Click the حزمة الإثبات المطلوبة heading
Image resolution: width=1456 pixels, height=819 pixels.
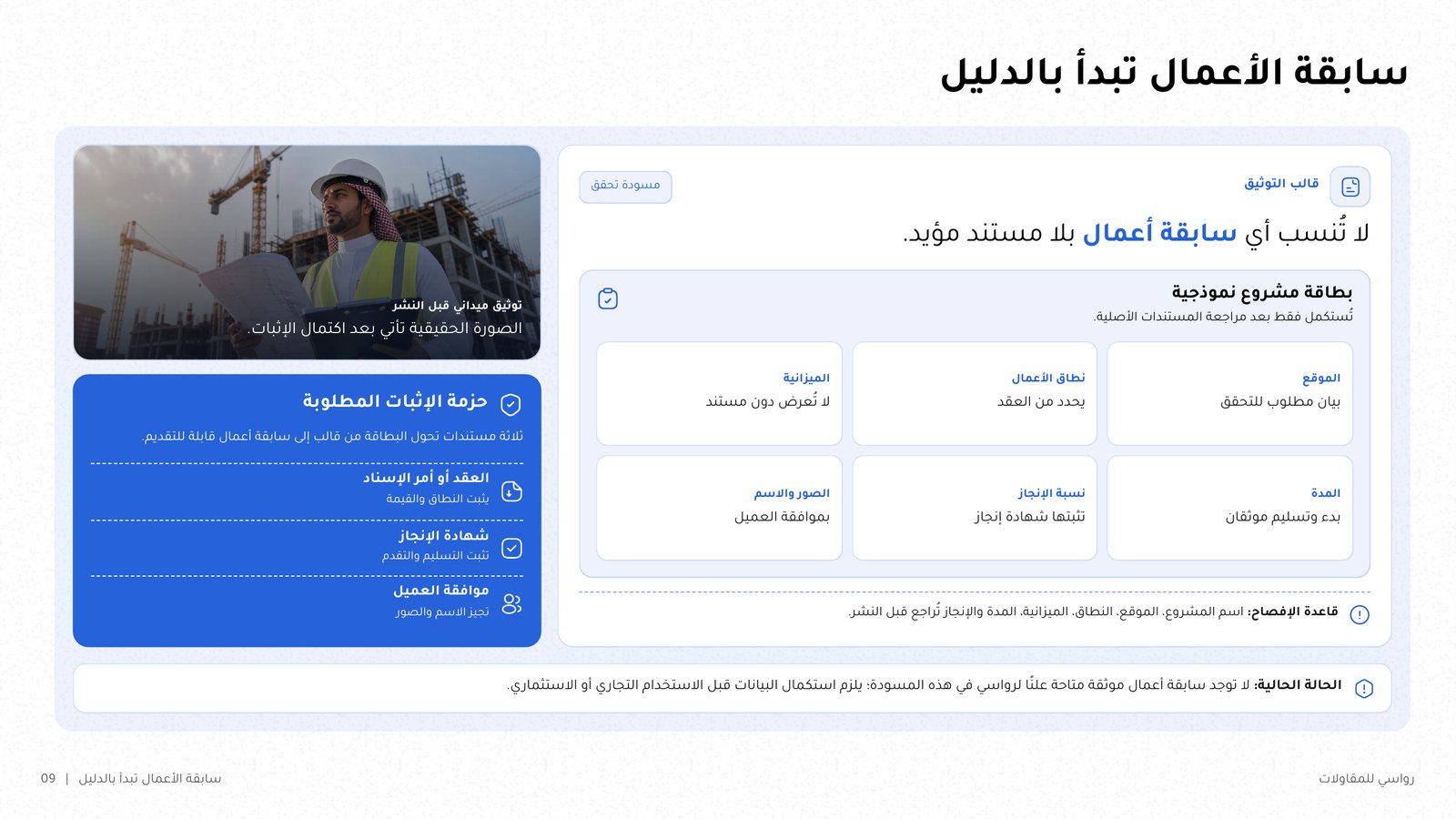[395, 401]
